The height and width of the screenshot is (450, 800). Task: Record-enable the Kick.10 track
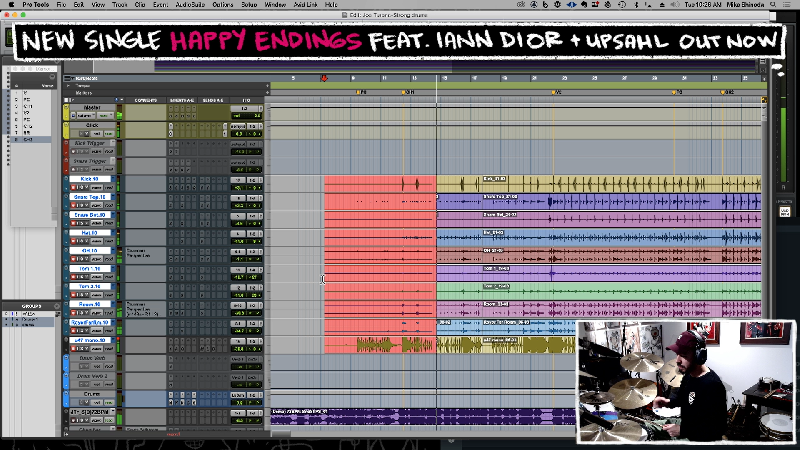tap(71, 188)
